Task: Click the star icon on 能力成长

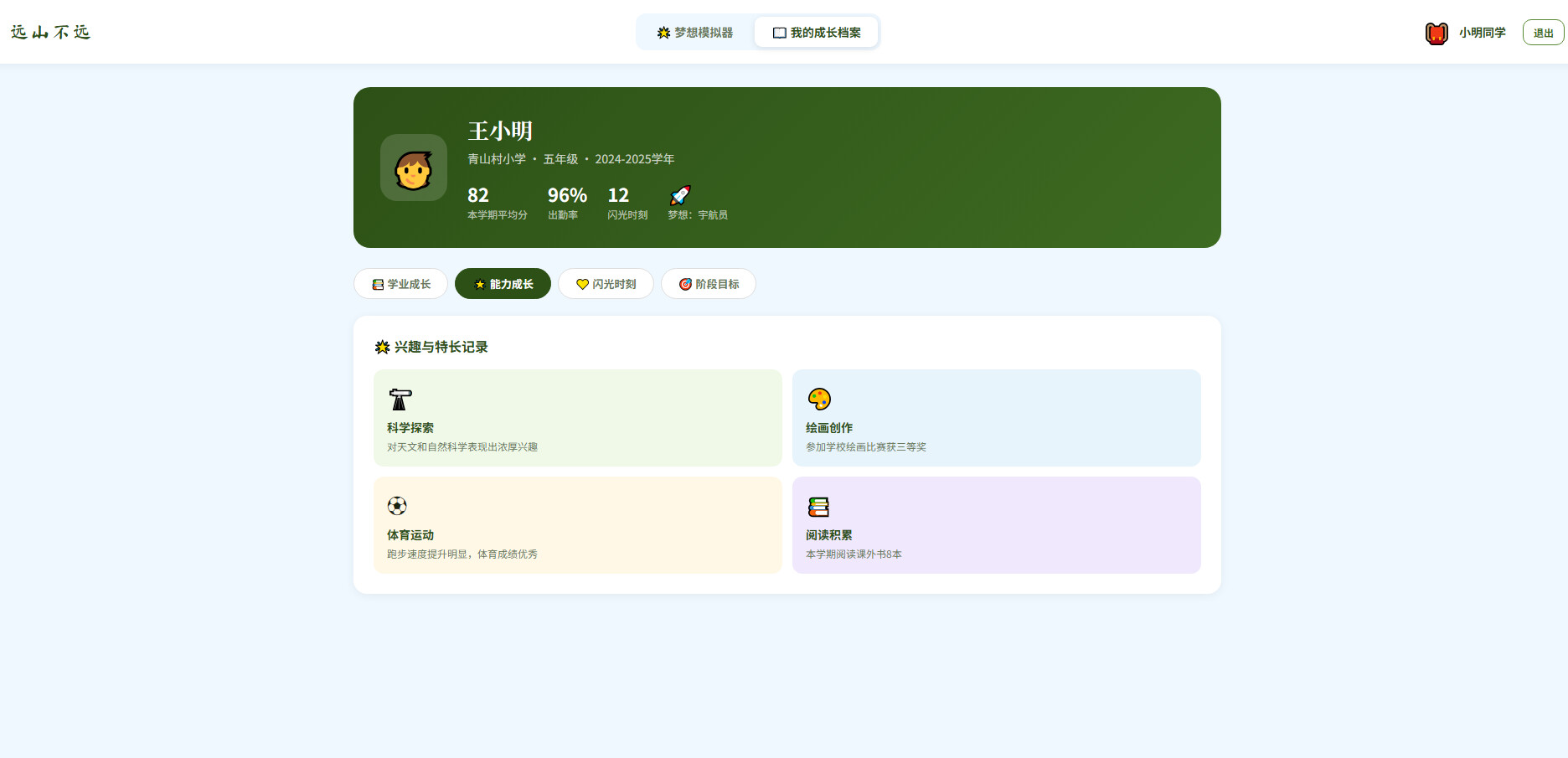Action: 480,285
